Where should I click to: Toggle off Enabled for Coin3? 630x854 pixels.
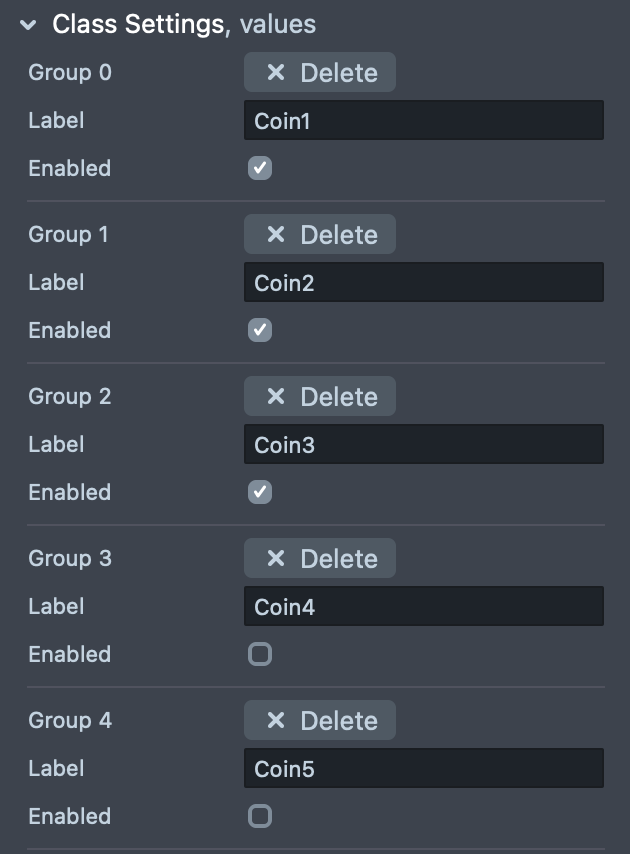coord(260,492)
